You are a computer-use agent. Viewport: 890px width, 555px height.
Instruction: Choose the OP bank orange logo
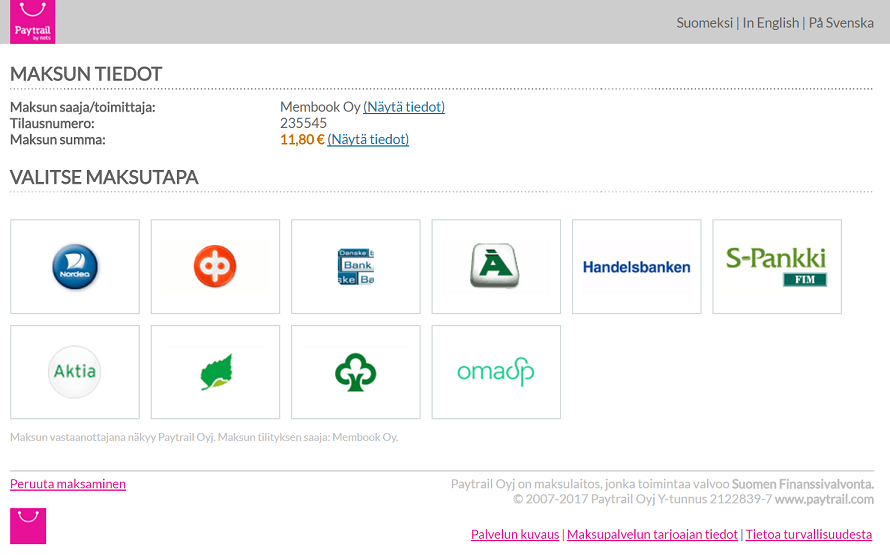click(215, 267)
